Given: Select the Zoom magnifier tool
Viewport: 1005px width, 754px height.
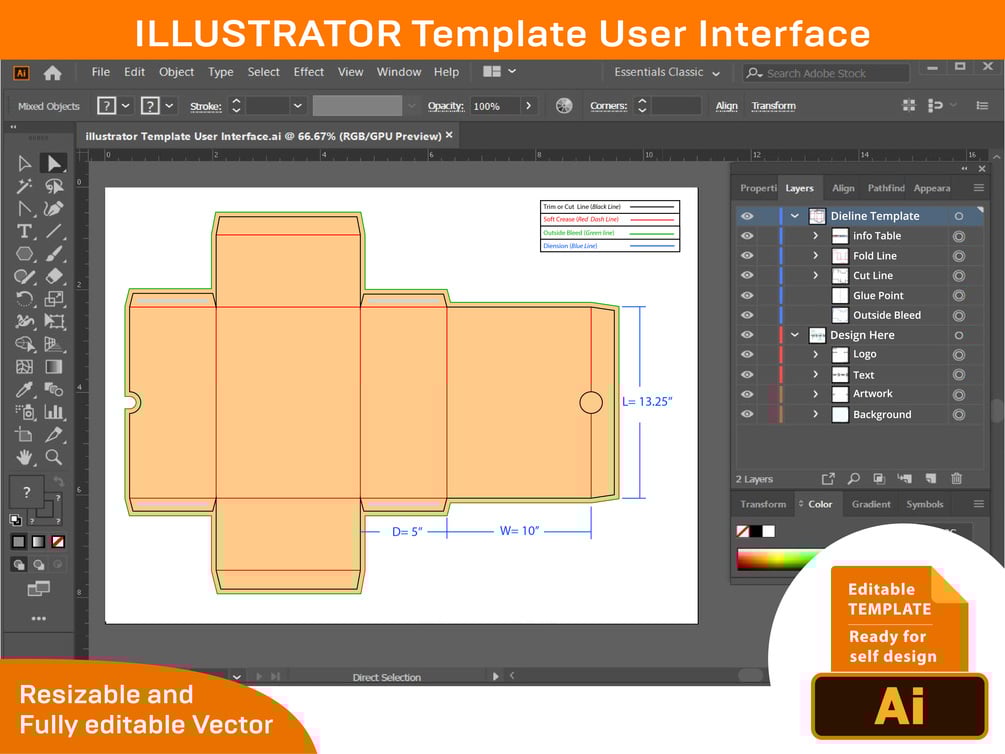Looking at the screenshot, I should tap(54, 457).
